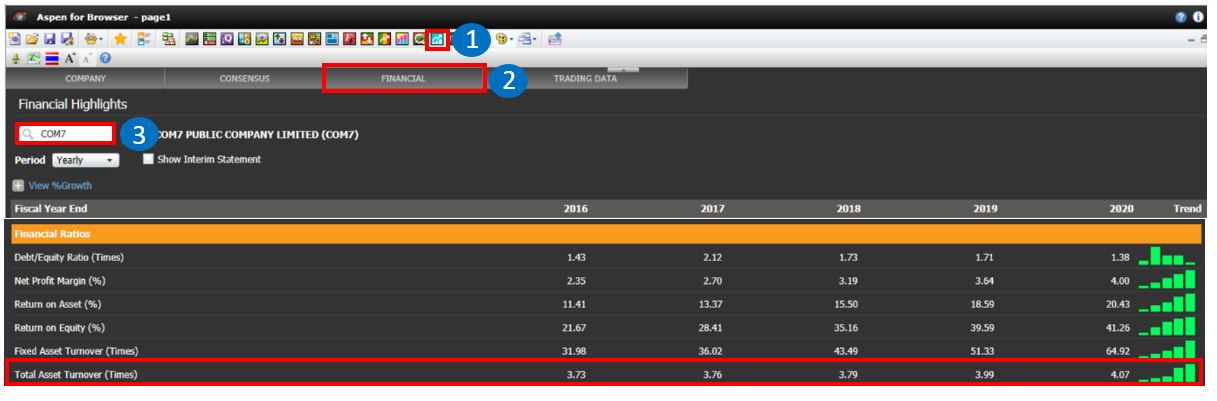The width and height of the screenshot is (1217, 401).
Task: Open the yellow folder icon in toolbar
Action: pos(32,40)
